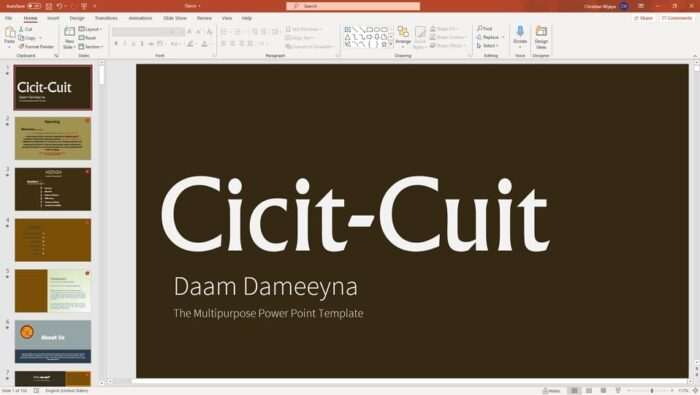Click Find in Editing group
The width and height of the screenshot is (700, 395).
[x=485, y=29]
